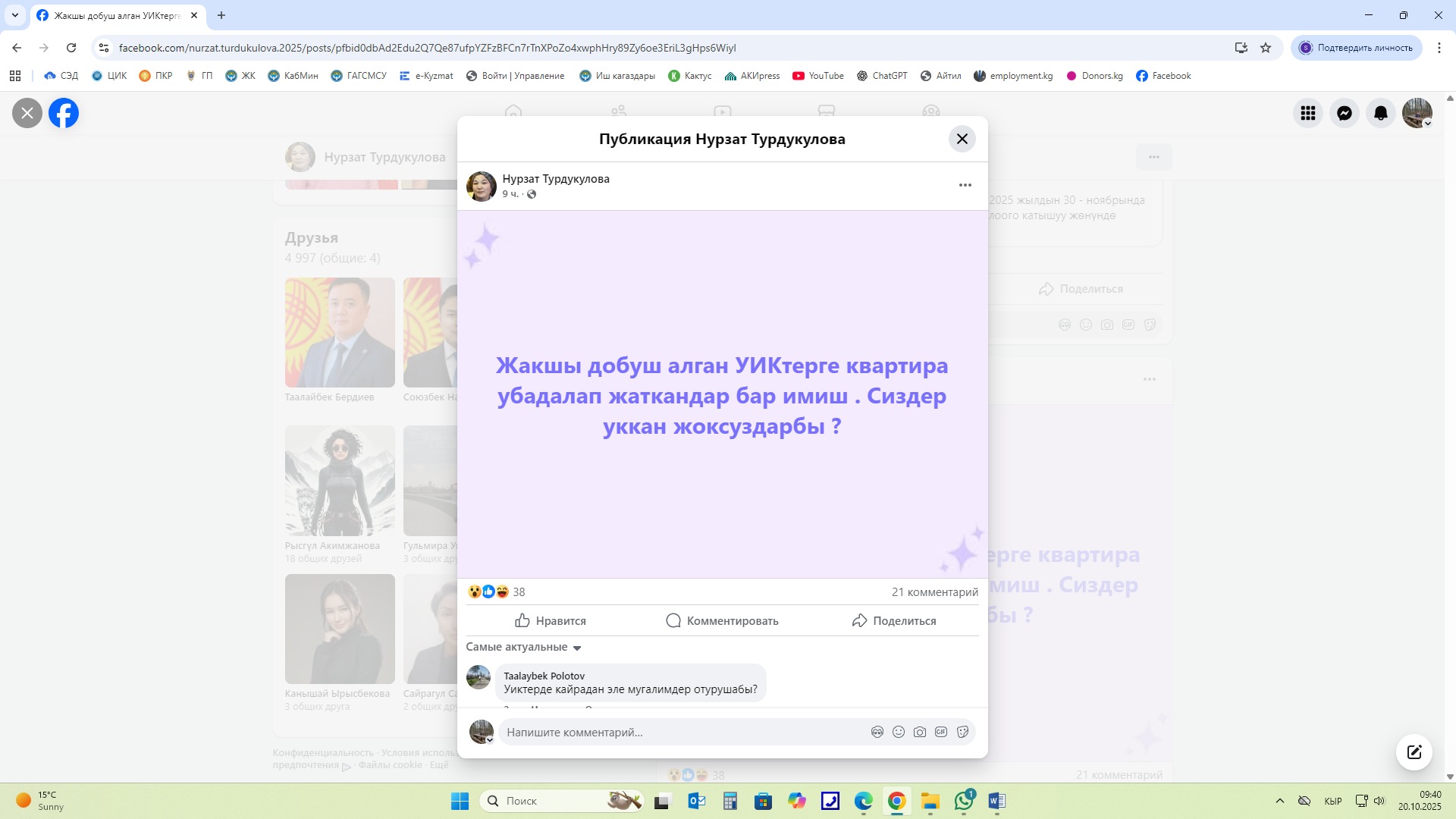Open Facebook notifications bell
The width and height of the screenshot is (1456, 819).
click(x=1380, y=113)
